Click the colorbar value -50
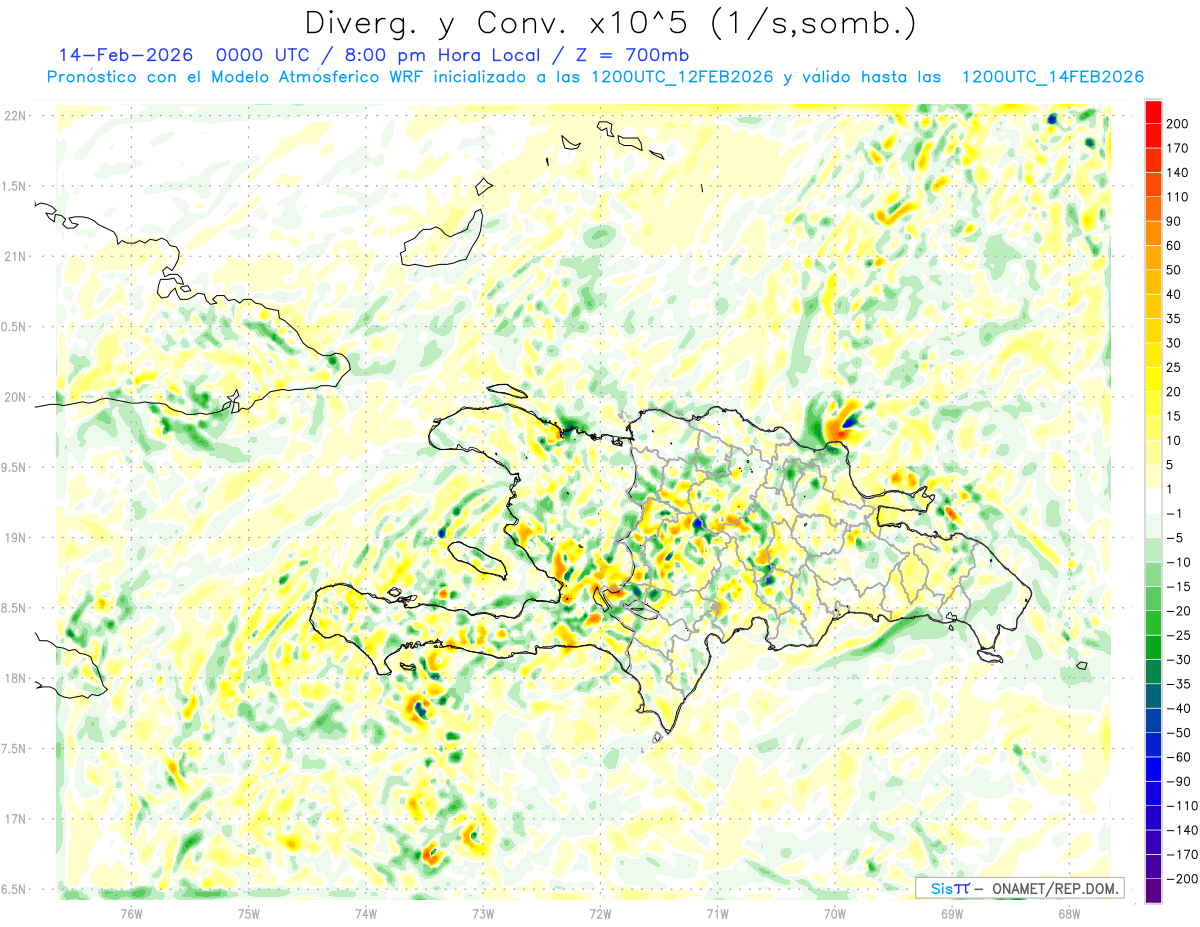 tap(1178, 734)
